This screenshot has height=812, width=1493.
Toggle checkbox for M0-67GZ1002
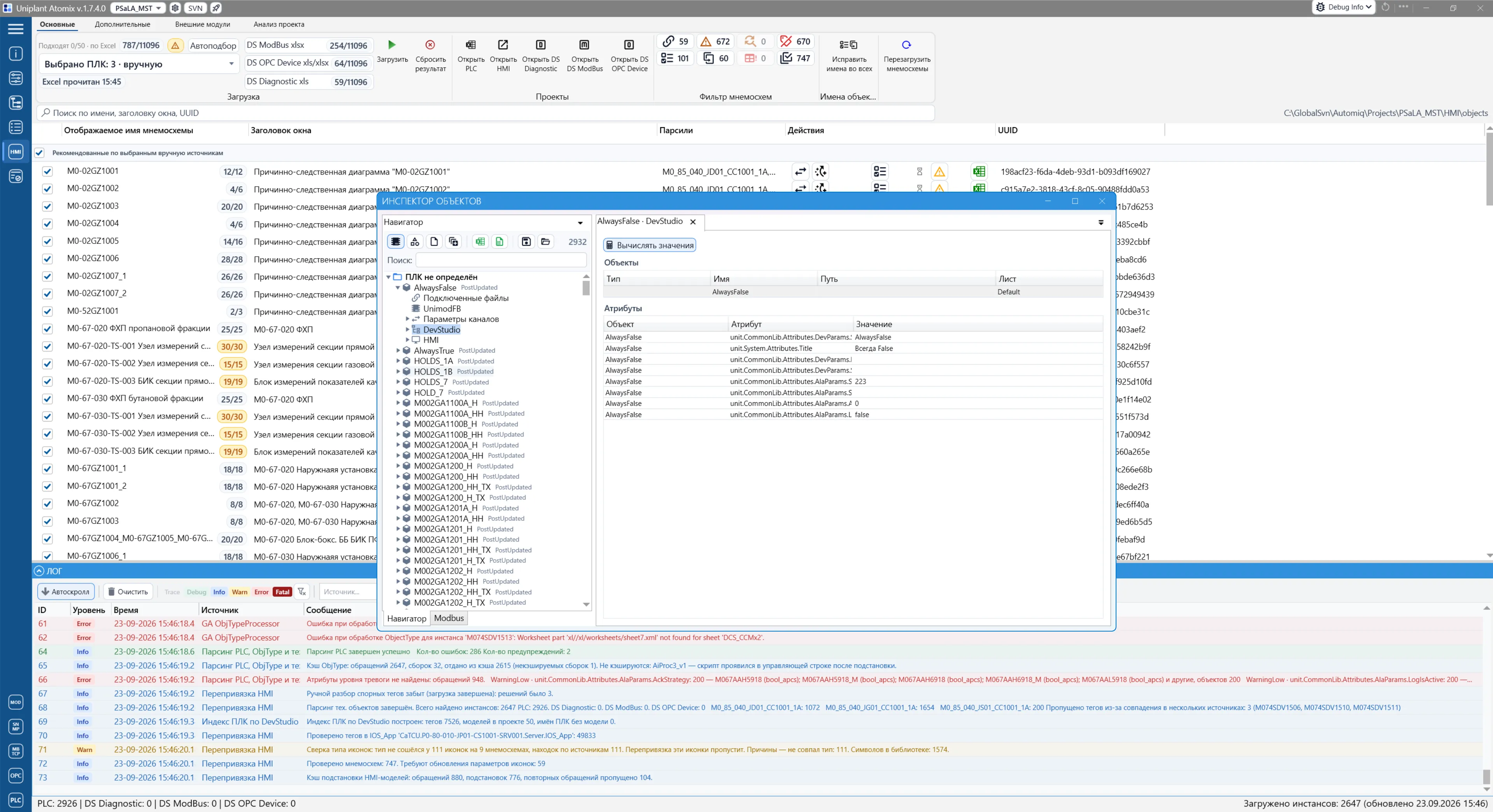pyautogui.click(x=47, y=504)
